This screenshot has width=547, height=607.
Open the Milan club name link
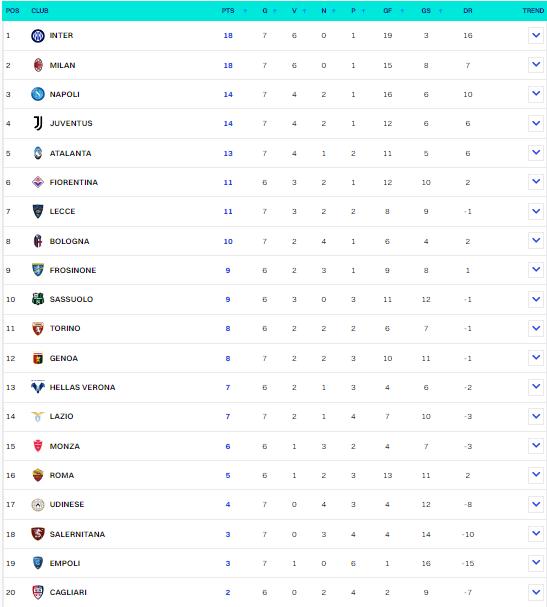point(62,65)
